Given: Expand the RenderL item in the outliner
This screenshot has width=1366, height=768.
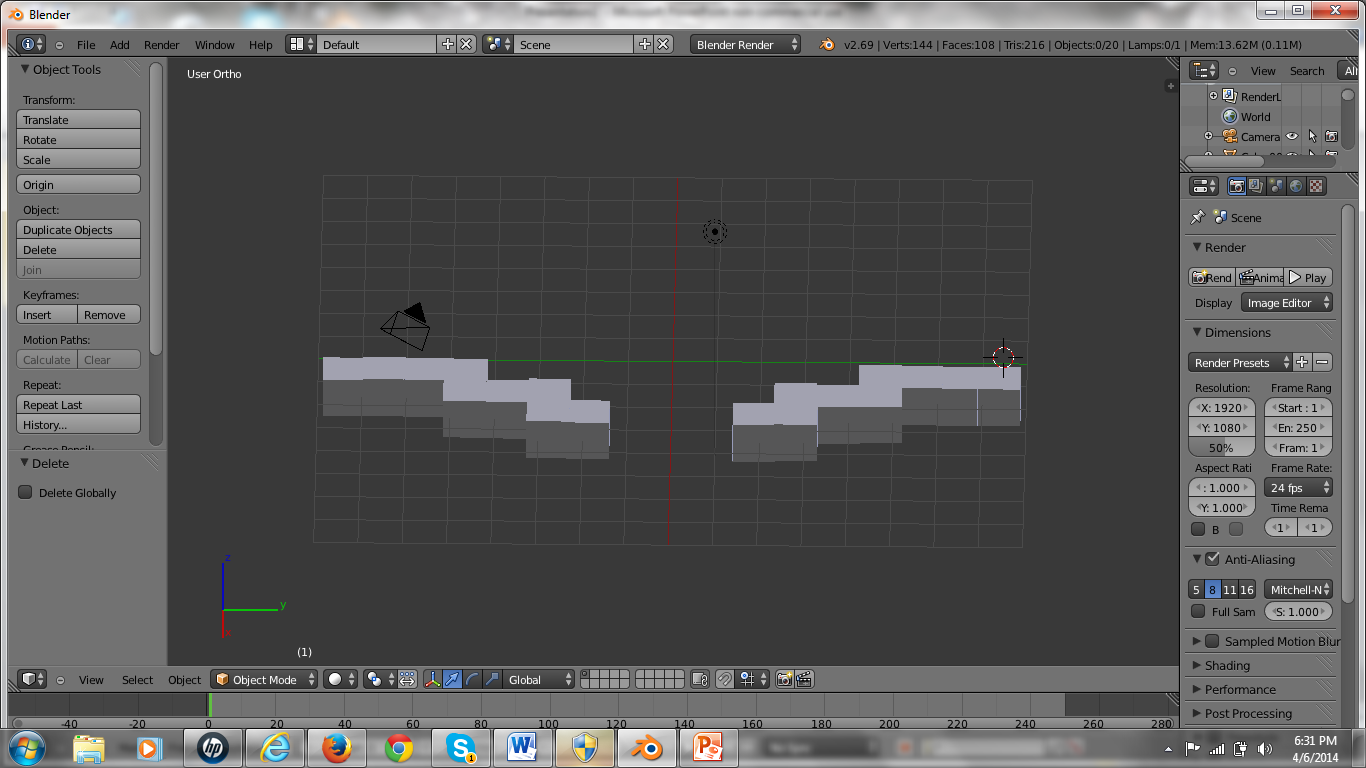Looking at the screenshot, I should click(1213, 95).
